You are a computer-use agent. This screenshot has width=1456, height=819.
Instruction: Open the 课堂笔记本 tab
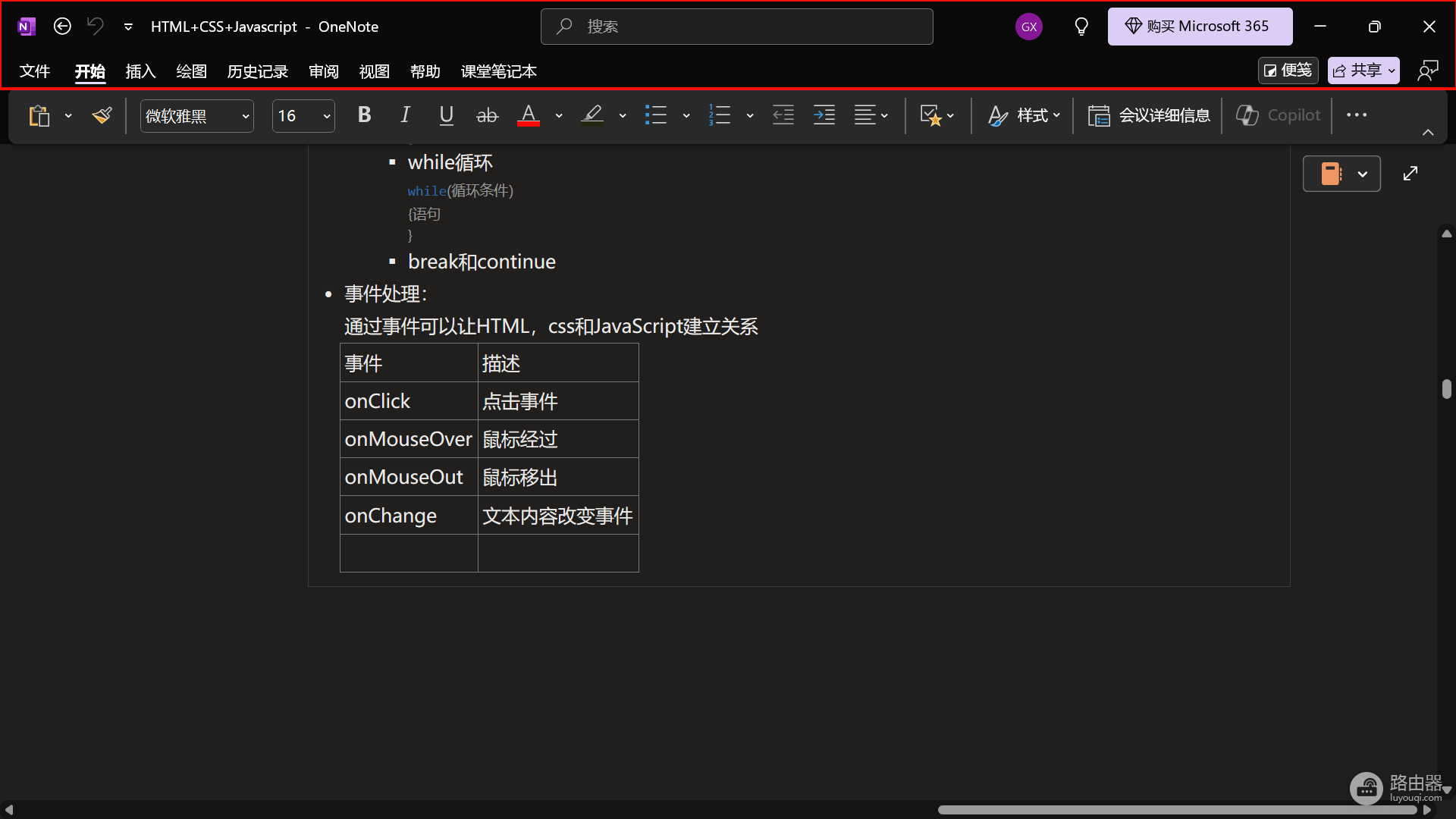coord(499,71)
